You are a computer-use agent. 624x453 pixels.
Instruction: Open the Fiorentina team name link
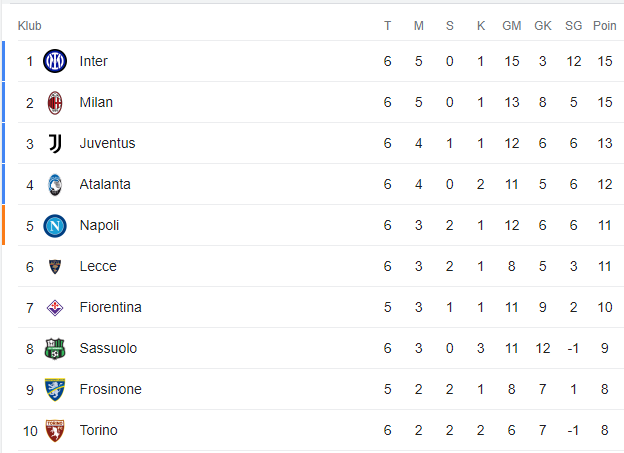tap(111, 307)
